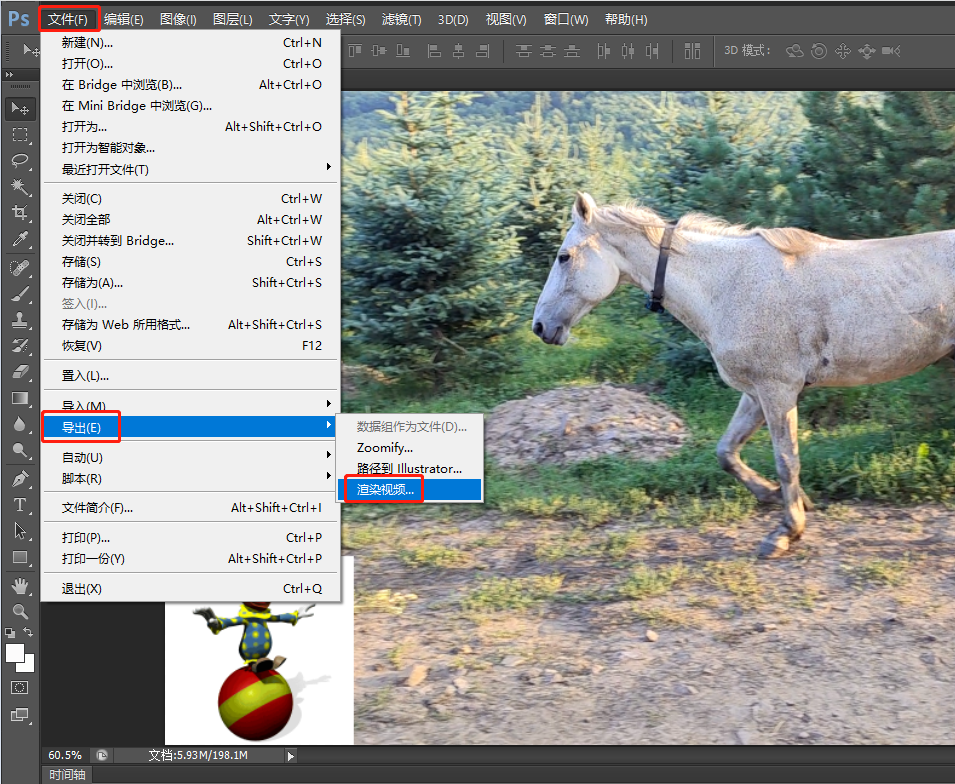Choose 打印(P)... menu item
Screen dimensions: 955x784
tap(189, 538)
